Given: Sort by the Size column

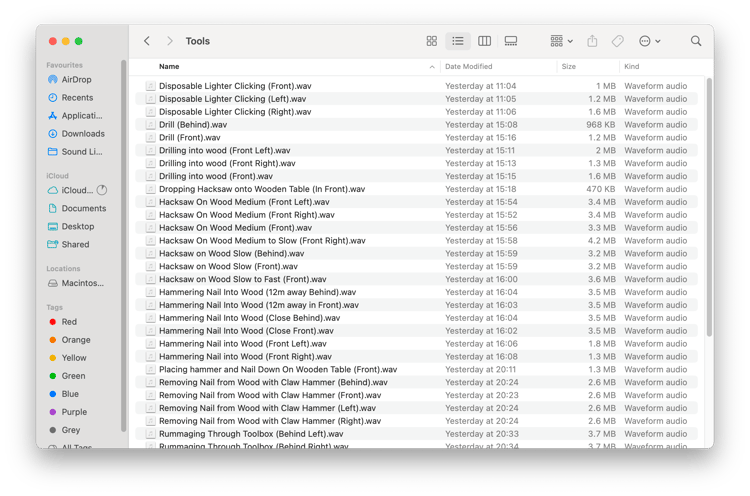Looking at the screenshot, I should tap(569, 66).
